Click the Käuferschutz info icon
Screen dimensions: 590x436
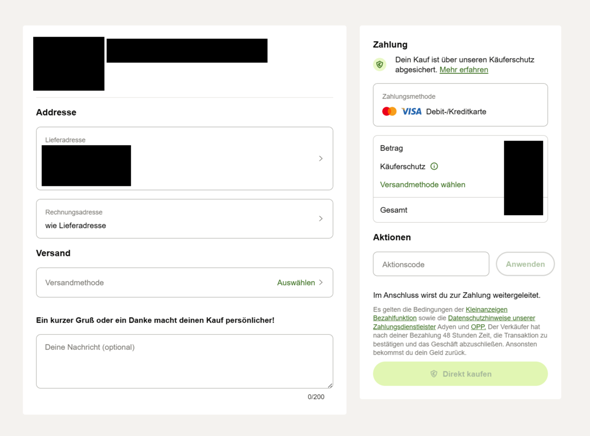pyautogui.click(x=434, y=166)
